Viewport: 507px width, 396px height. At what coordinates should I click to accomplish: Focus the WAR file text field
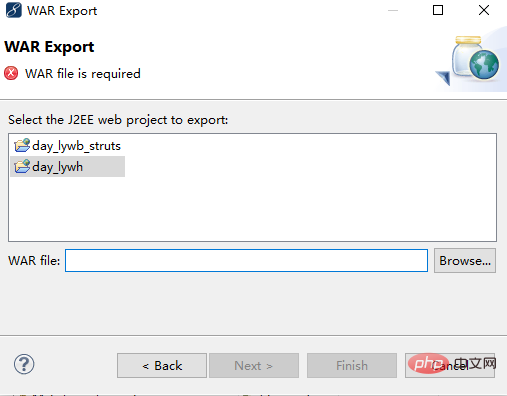coord(246,260)
